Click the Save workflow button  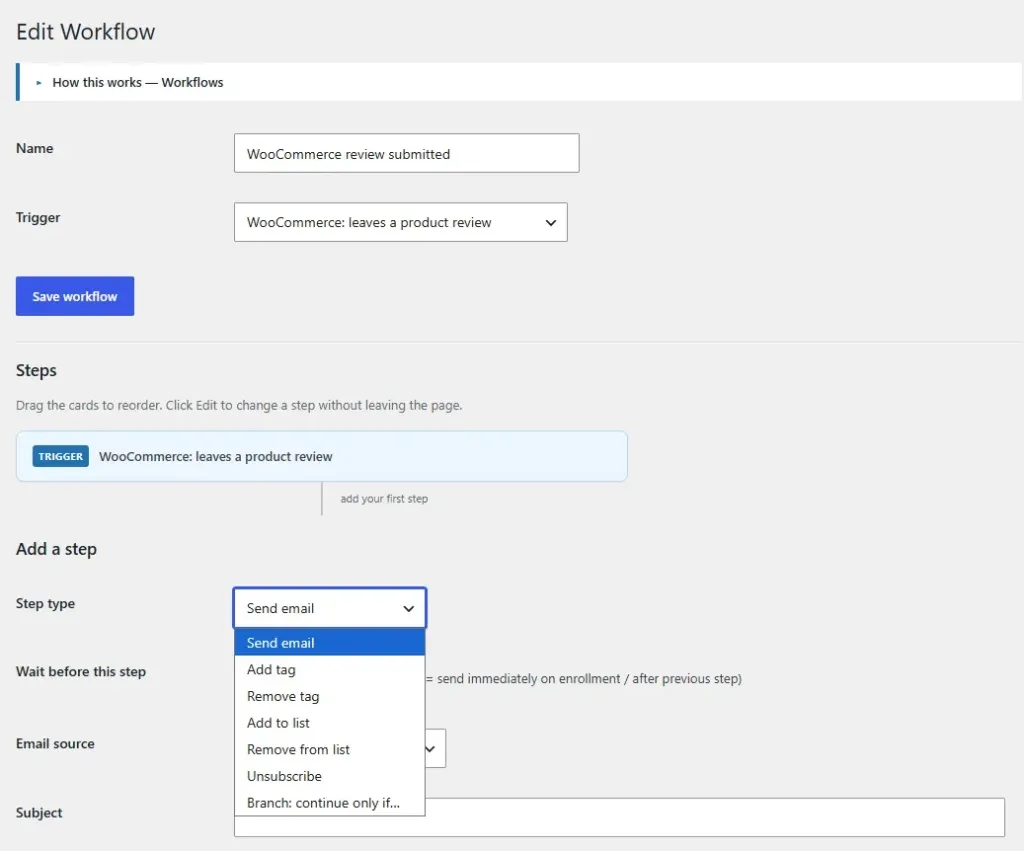[x=75, y=296]
